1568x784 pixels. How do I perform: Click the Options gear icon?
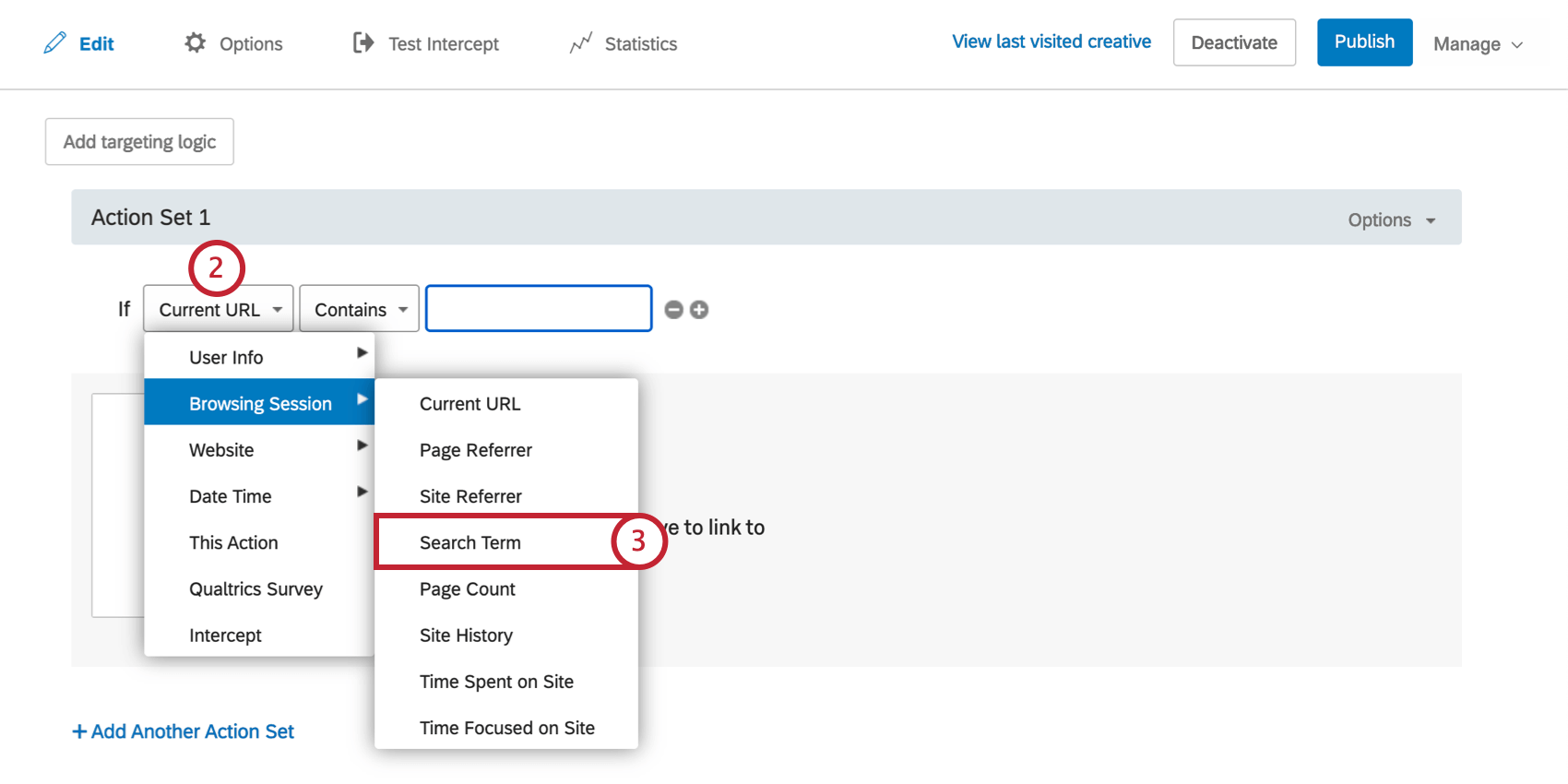click(x=195, y=42)
